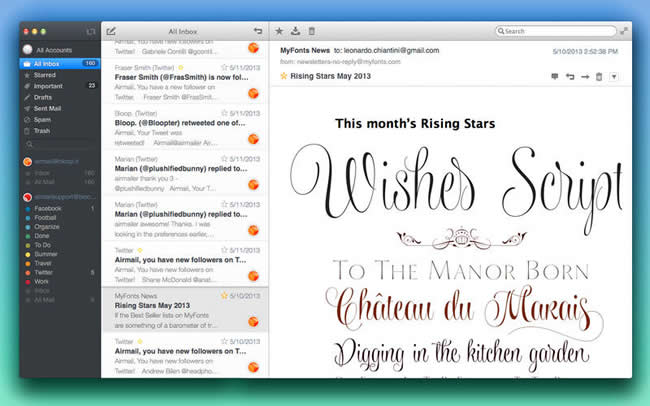Click the reply arrow in the All Inbox header
The image size is (650, 406).
(x=258, y=31)
